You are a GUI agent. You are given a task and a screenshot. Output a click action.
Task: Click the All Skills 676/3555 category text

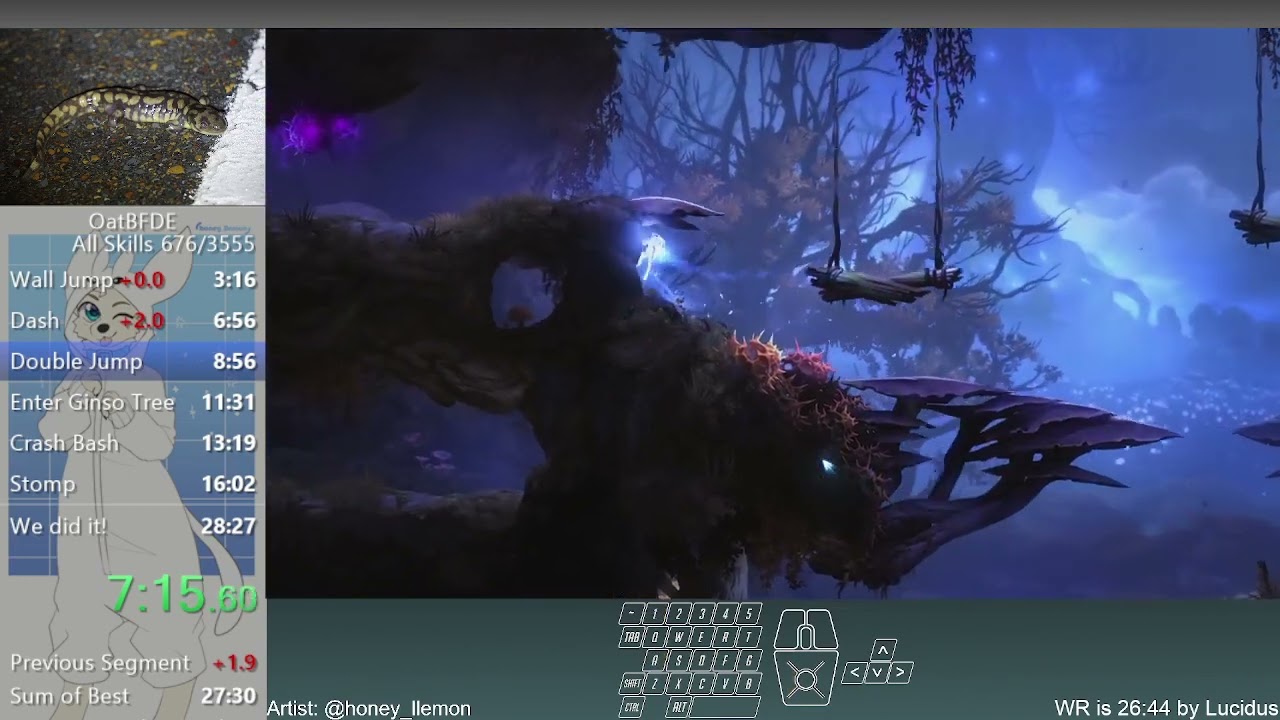(x=163, y=244)
